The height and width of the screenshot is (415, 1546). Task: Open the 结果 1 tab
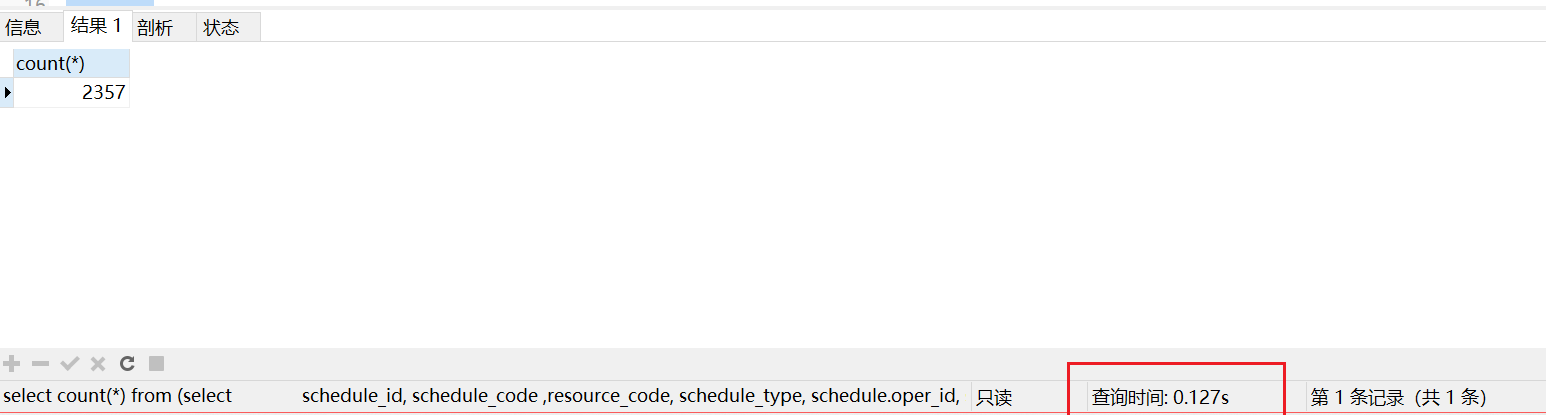(x=97, y=26)
